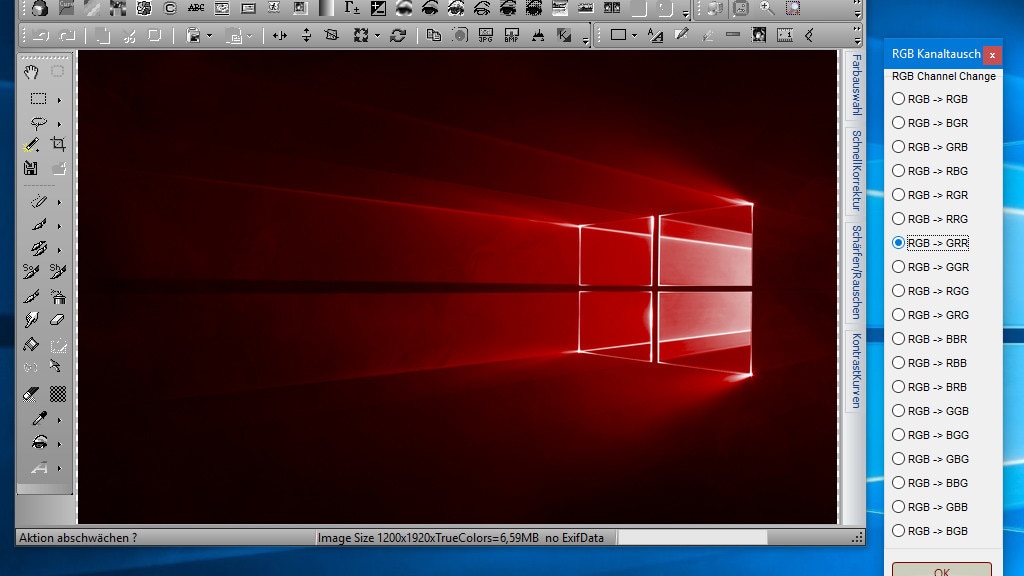This screenshot has height=576, width=1024.
Task: Open overflow chevron of the JPG/BMP toolbar
Action: 585,40
